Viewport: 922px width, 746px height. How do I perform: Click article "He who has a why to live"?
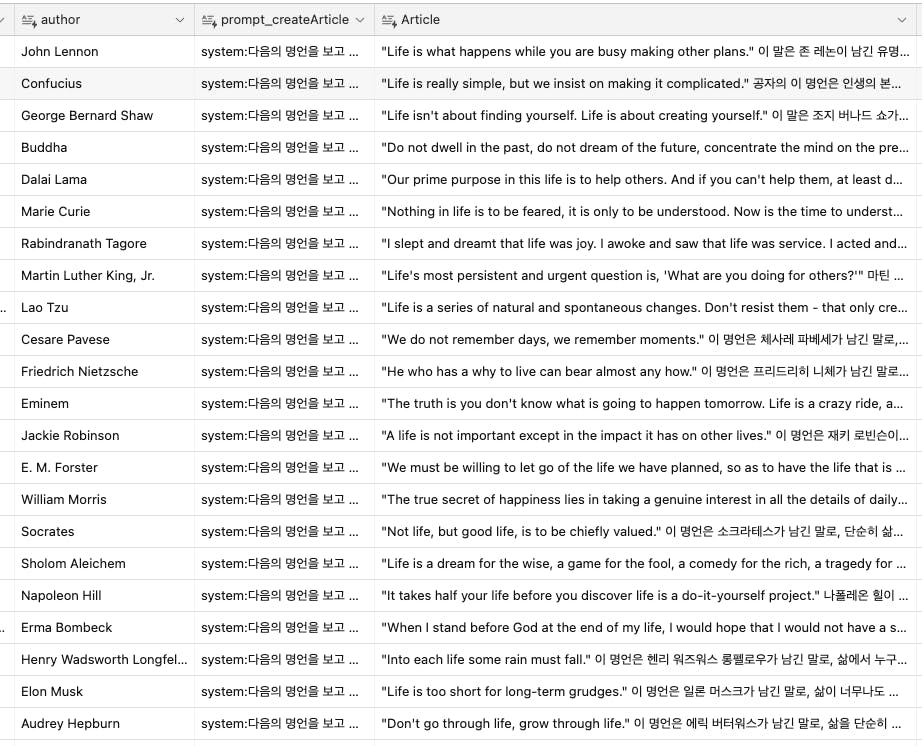click(647, 372)
